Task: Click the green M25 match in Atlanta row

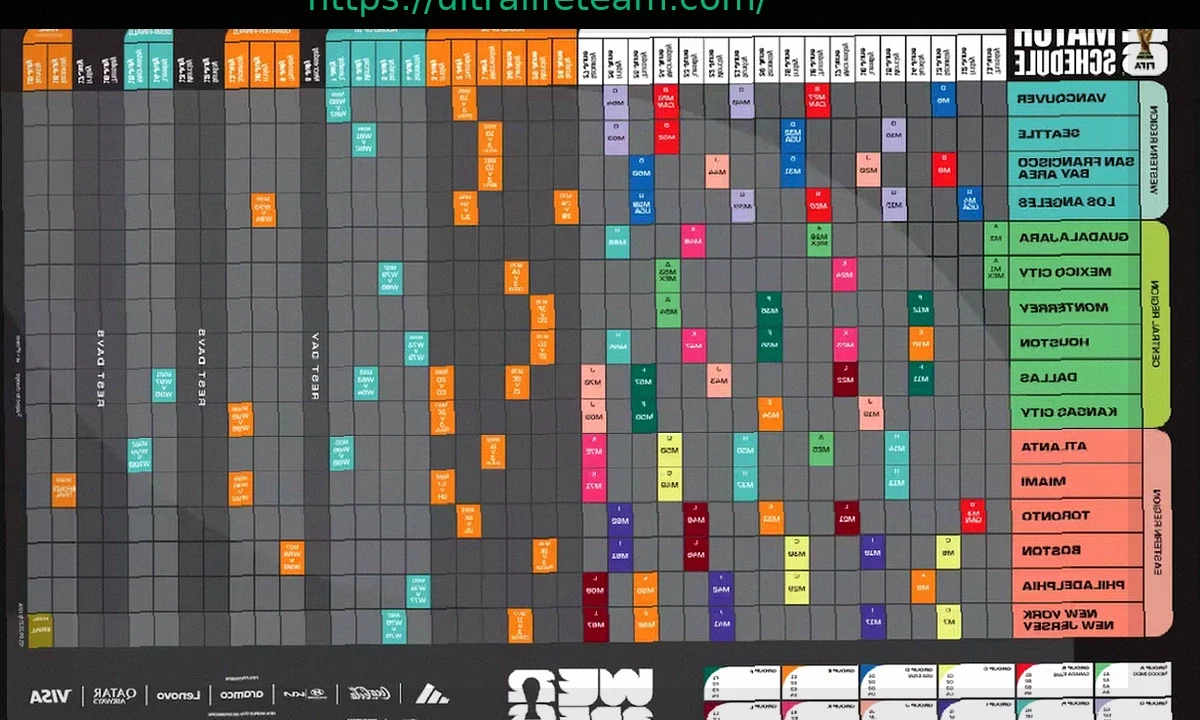Action: 821,447
